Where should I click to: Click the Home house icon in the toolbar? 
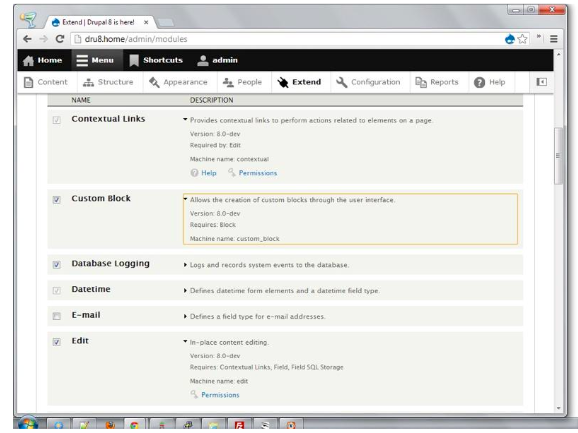28,60
